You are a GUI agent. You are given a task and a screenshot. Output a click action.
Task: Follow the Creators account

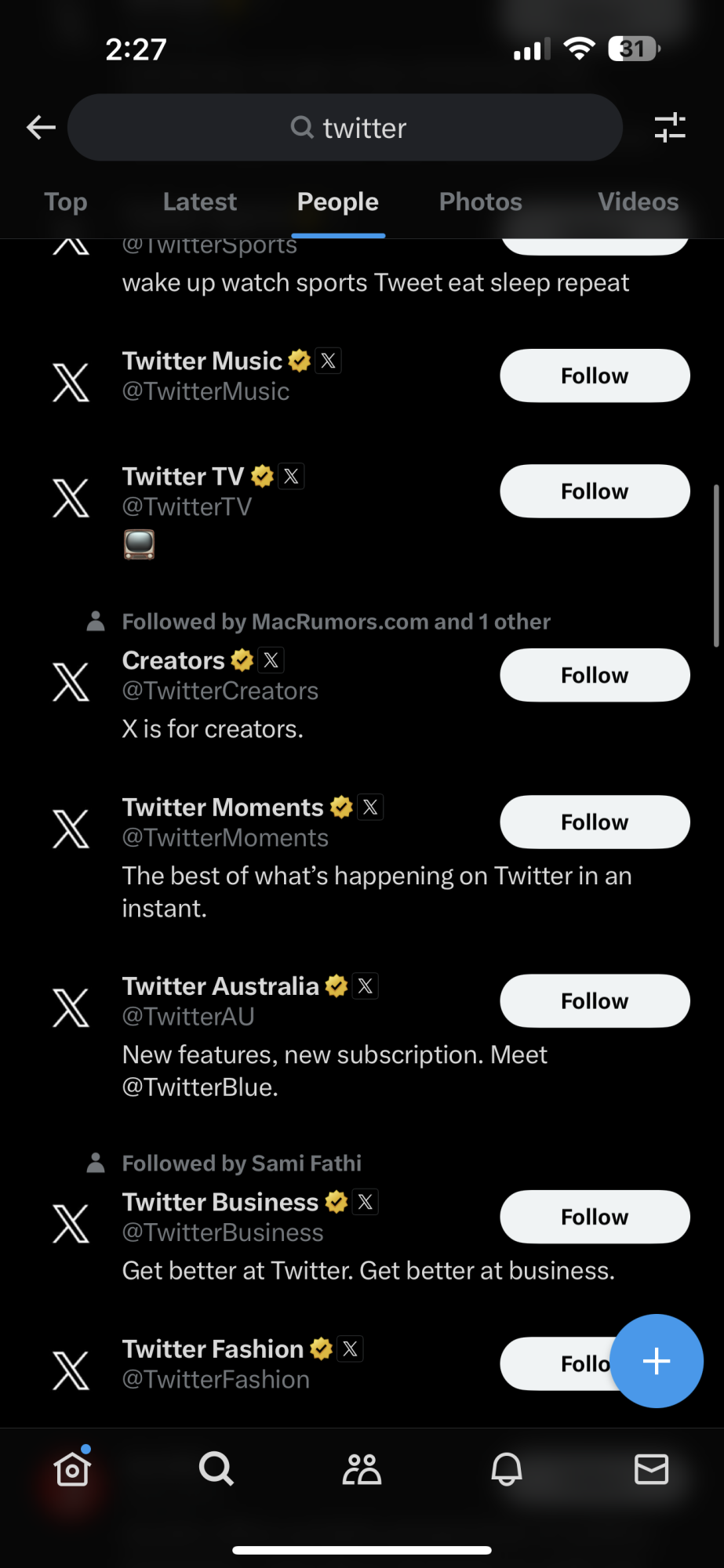595,675
